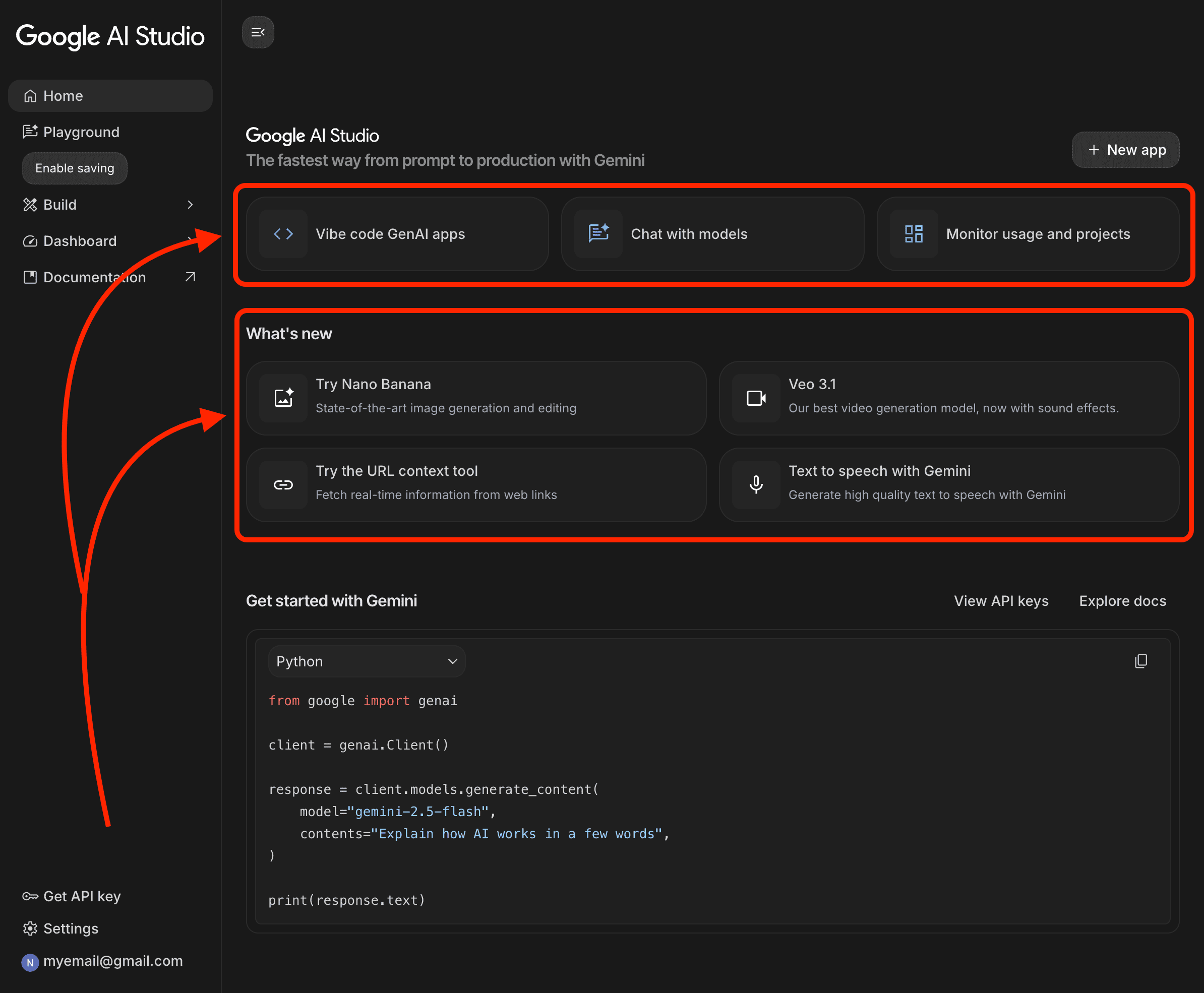Click the grid icon for Monitor usage
Image resolution: width=1204 pixels, height=993 pixels.
pyautogui.click(x=913, y=234)
